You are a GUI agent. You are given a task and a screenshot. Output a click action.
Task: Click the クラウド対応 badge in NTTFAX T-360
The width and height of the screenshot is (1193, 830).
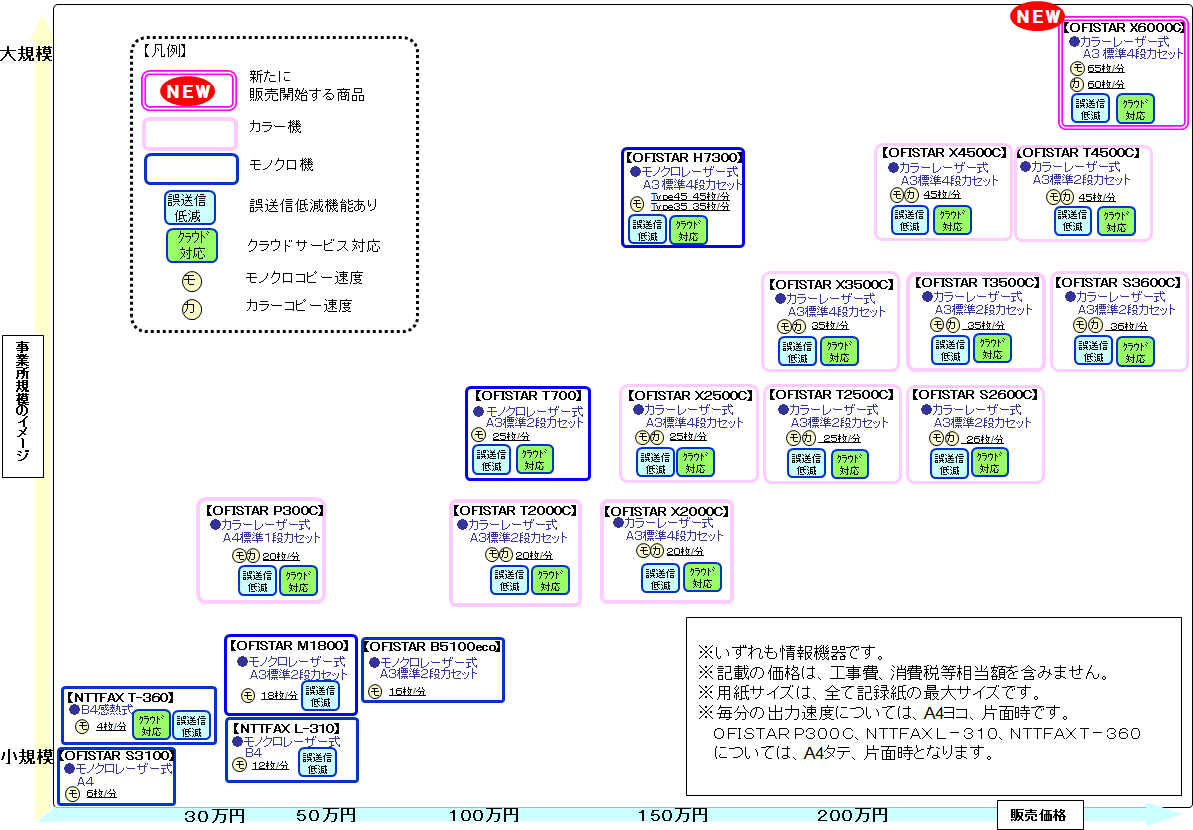click(151, 726)
